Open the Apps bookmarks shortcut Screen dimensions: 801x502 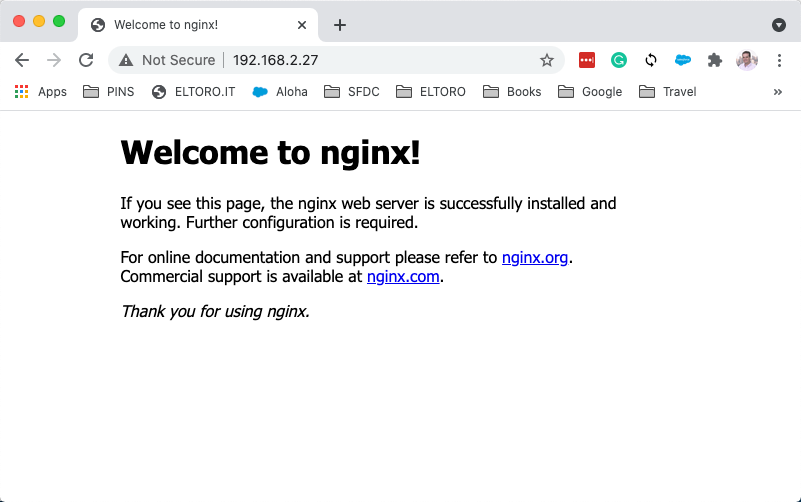point(41,92)
